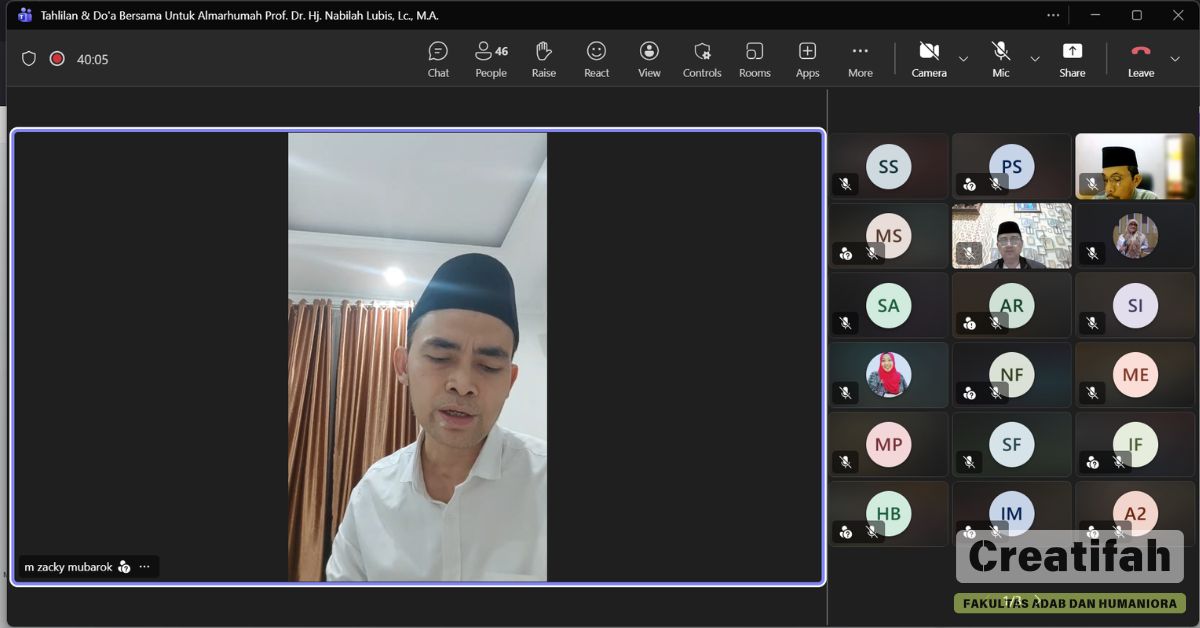Screen dimensions: 1200x628
Task: Open breakout Rooms
Action: pos(754,59)
